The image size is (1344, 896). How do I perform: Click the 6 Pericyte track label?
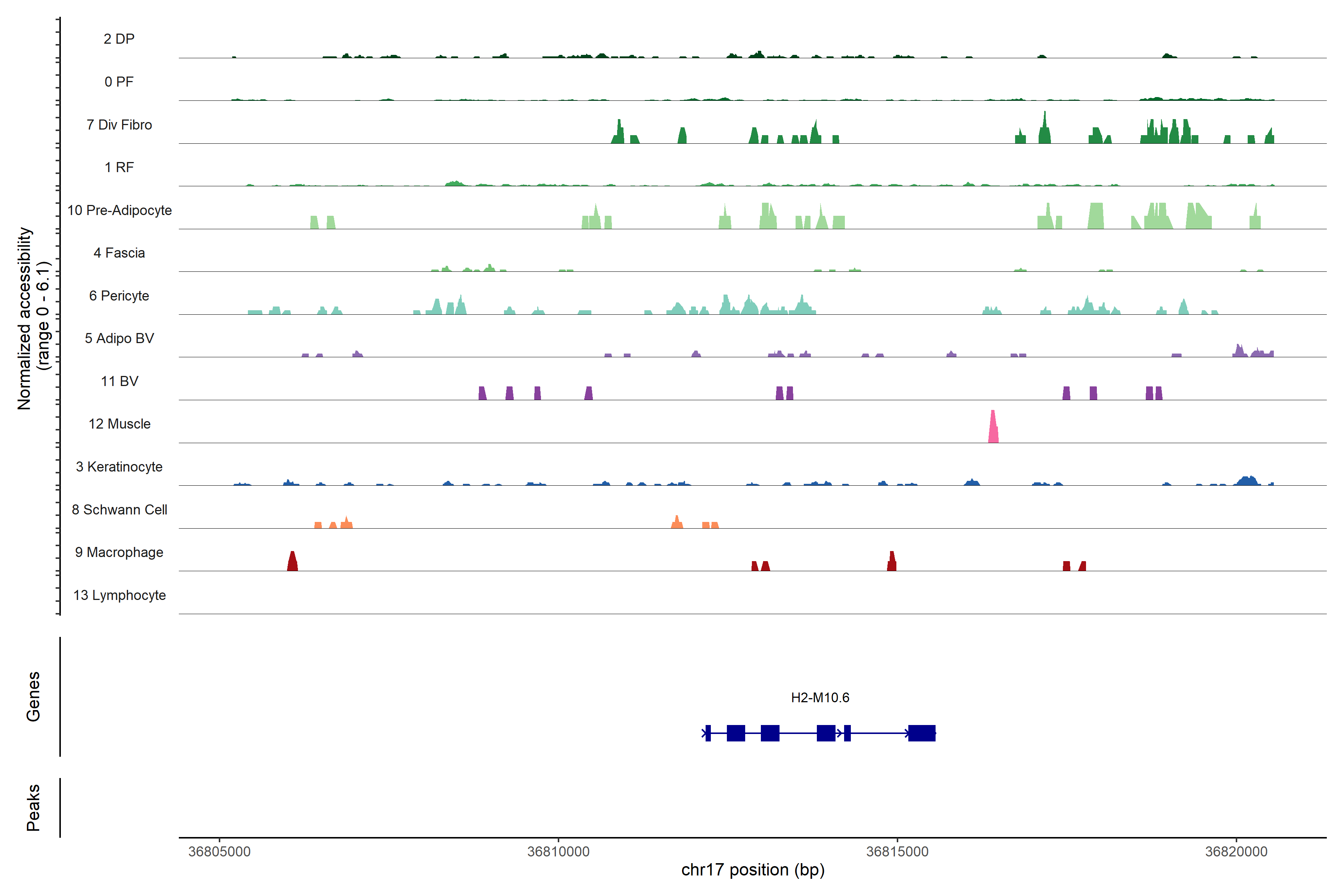(x=119, y=296)
